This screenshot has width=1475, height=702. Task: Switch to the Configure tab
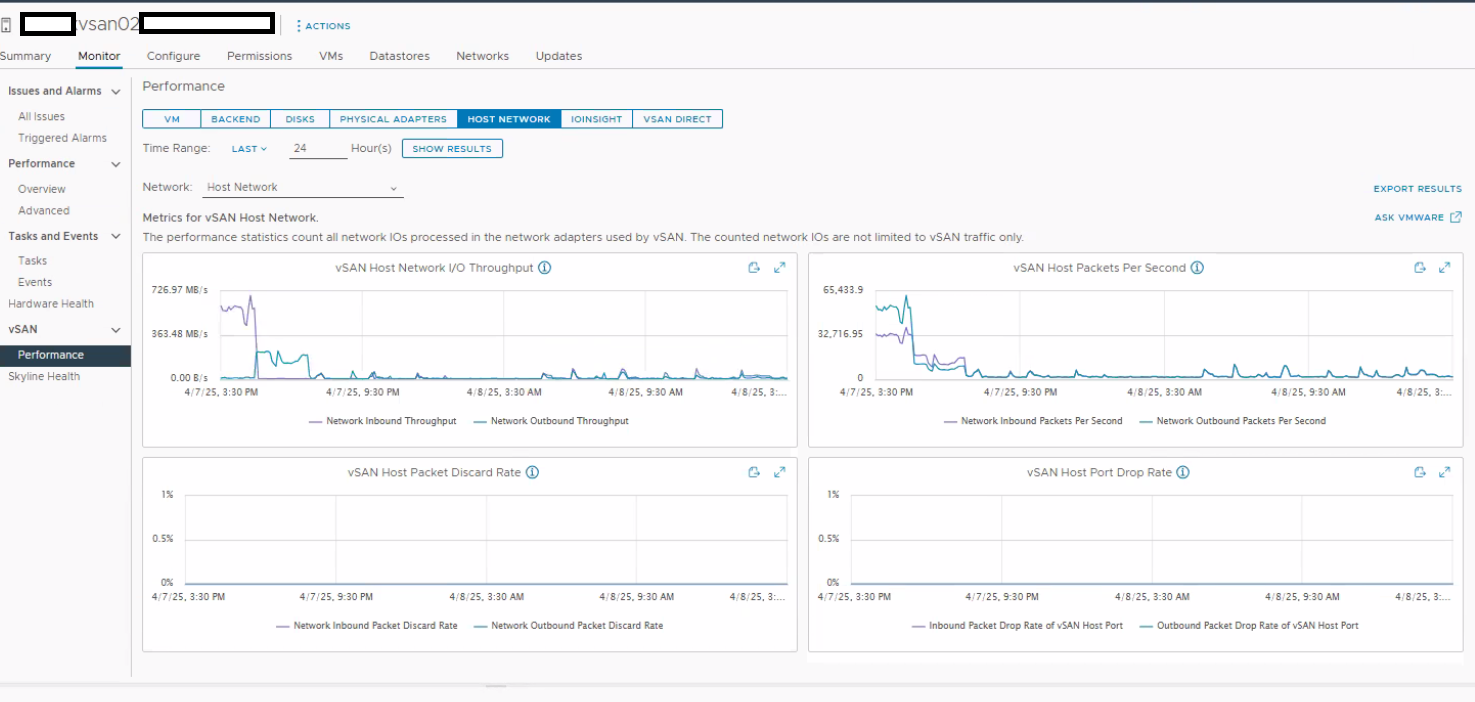point(173,56)
